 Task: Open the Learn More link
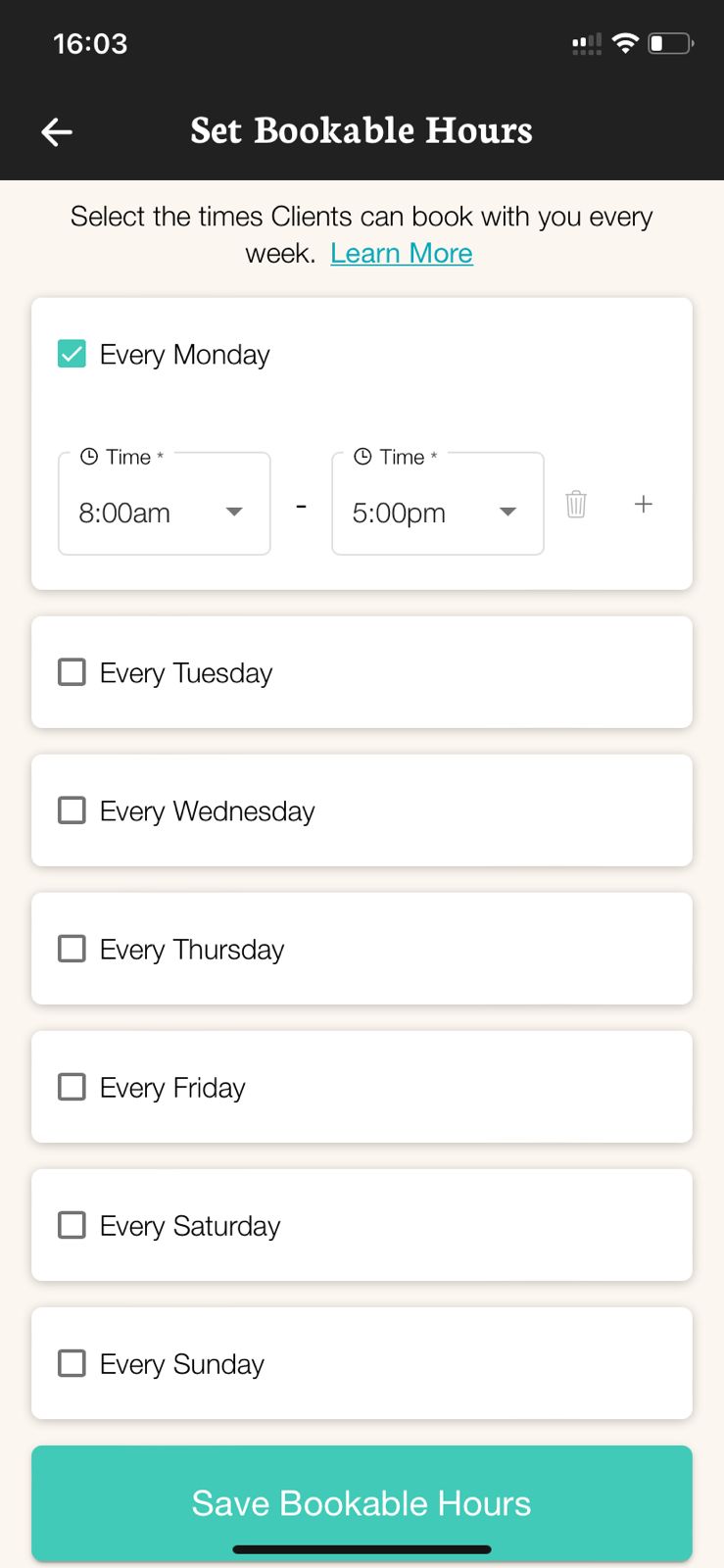(402, 254)
